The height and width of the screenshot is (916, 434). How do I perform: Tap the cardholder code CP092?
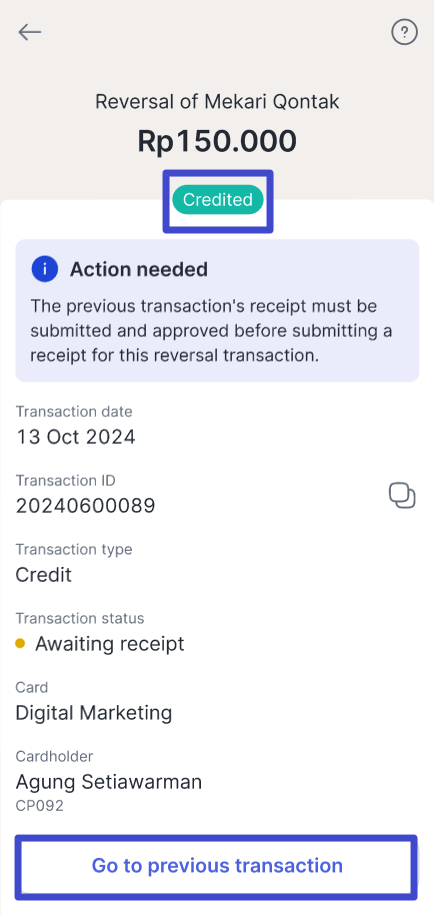[x=39, y=806]
